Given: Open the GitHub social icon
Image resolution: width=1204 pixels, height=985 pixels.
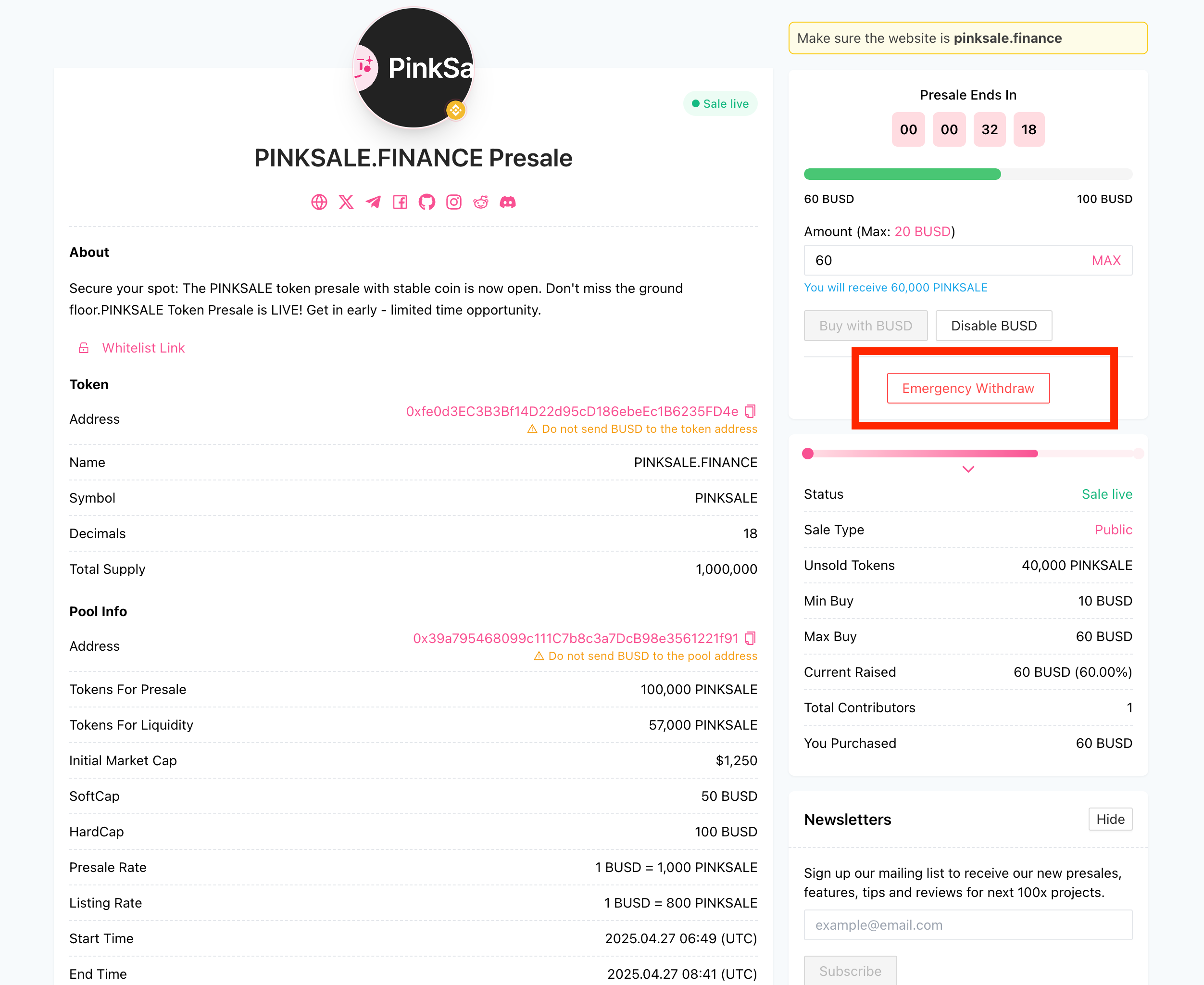Looking at the screenshot, I should (427, 202).
